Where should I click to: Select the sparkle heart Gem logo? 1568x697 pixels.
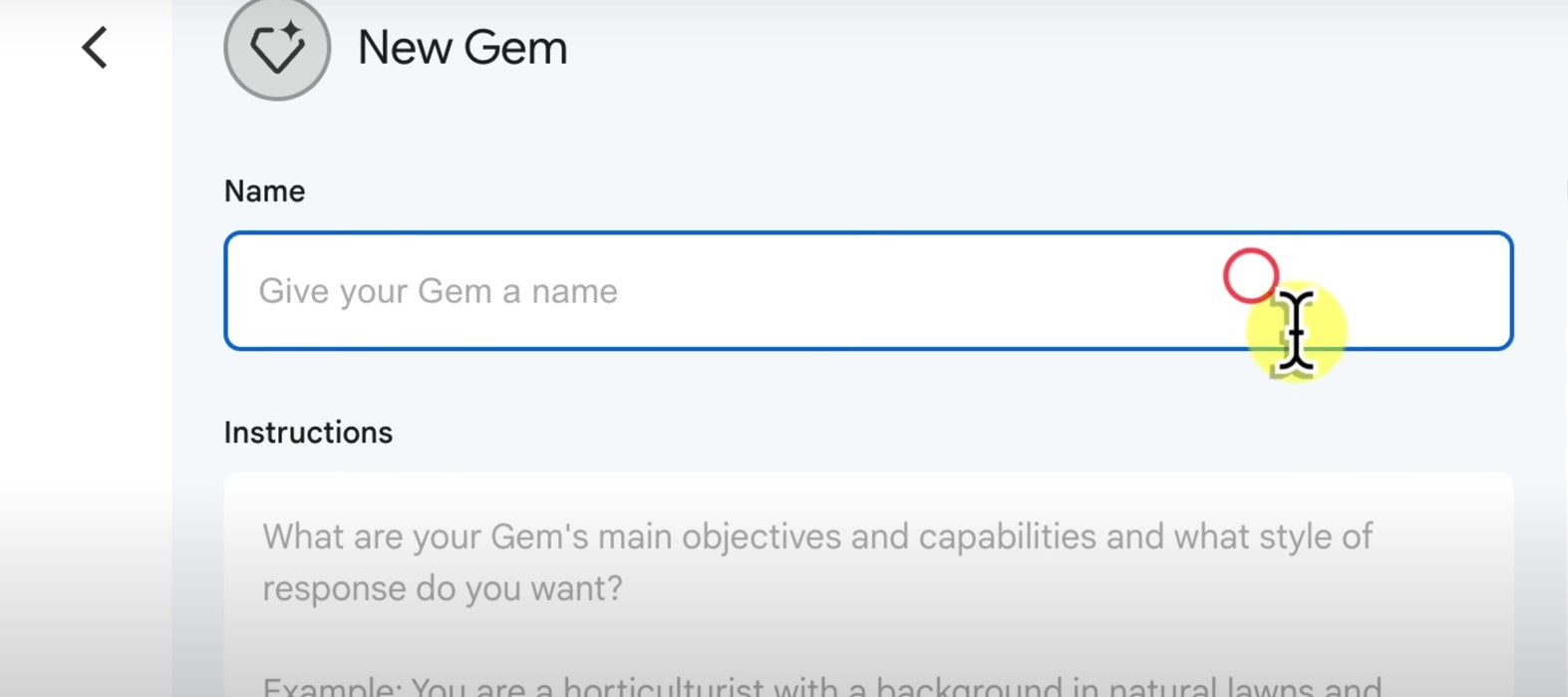[277, 48]
